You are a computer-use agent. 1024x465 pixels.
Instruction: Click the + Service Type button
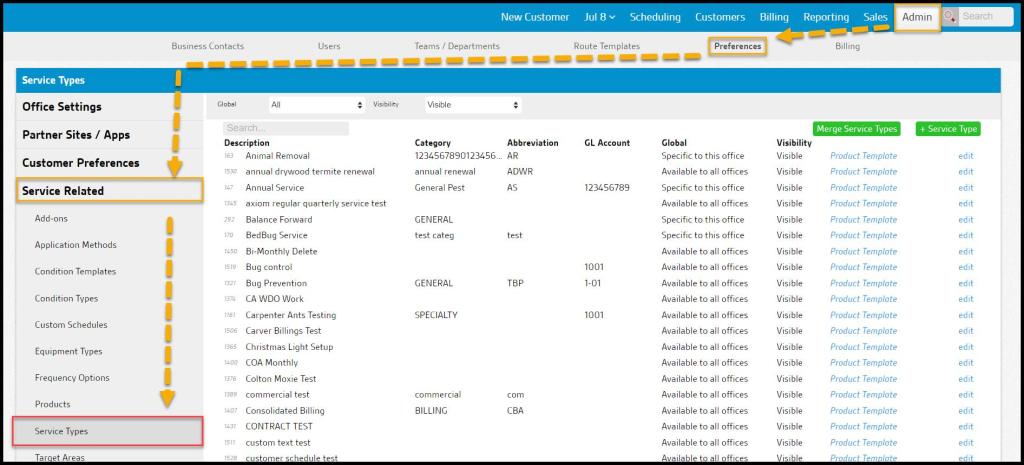point(949,129)
